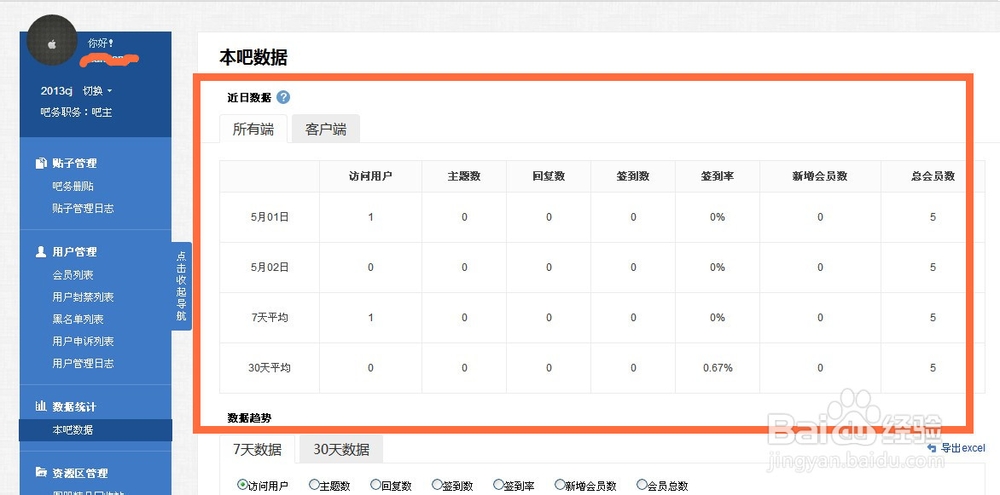Click the 用户管理 person icon
The height and width of the screenshot is (495, 1000).
pyautogui.click(x=41, y=252)
